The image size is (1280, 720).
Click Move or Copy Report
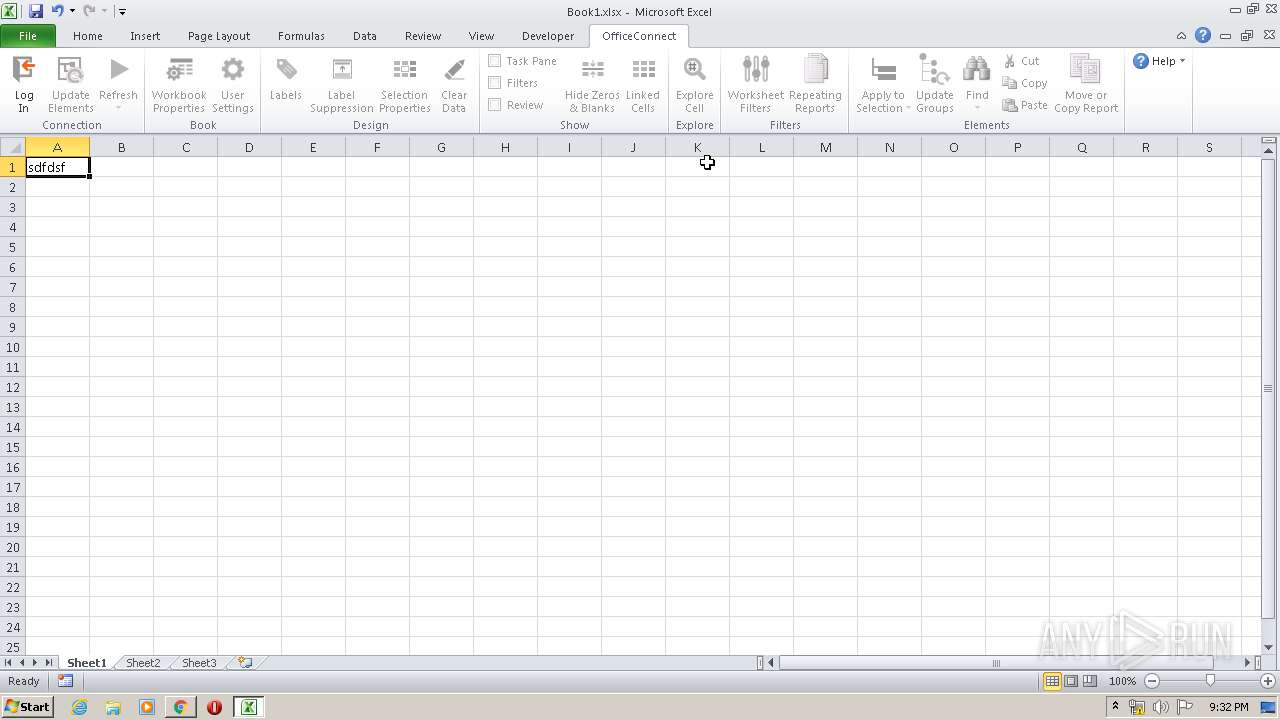click(x=1086, y=85)
